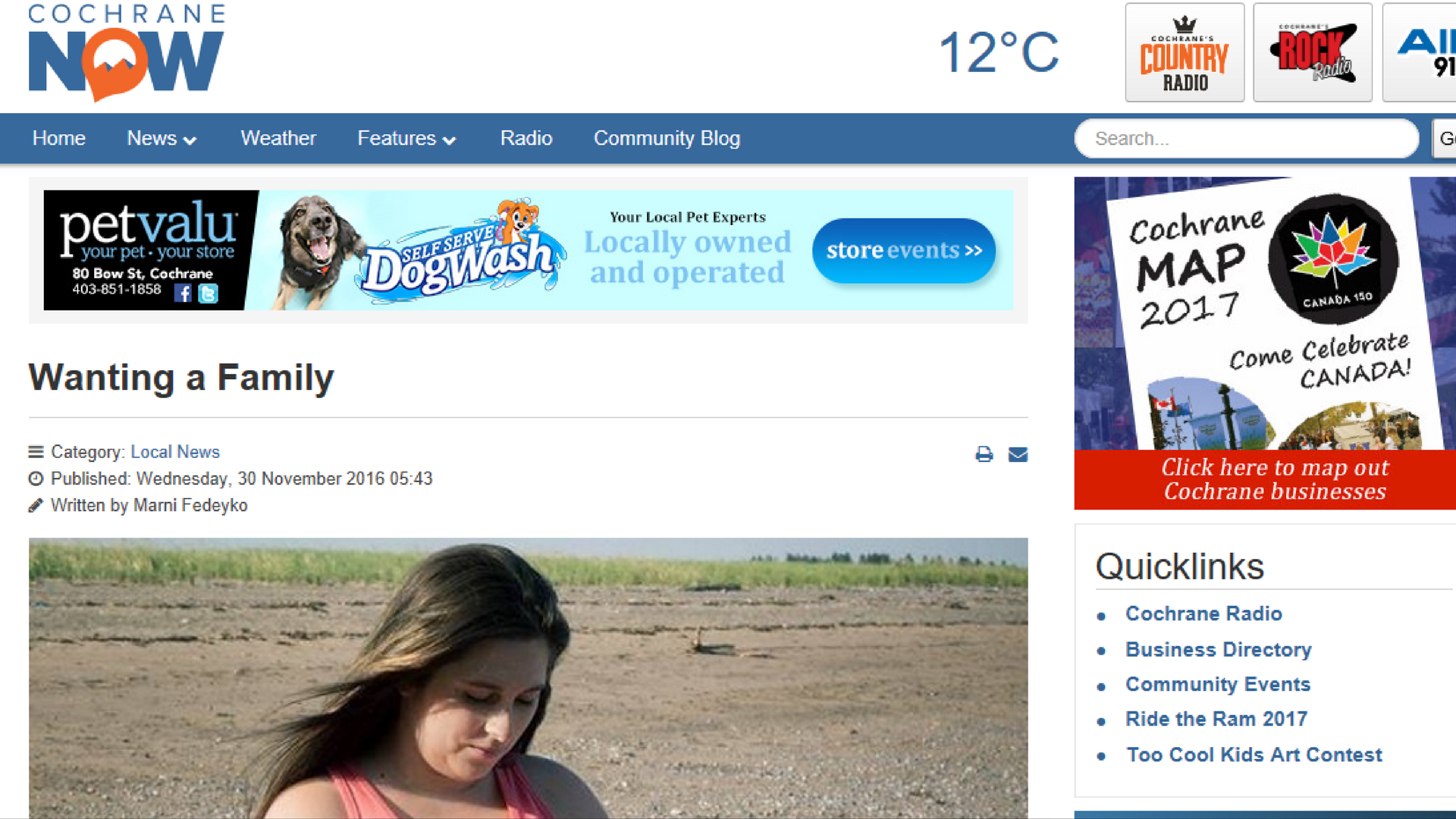The image size is (1456, 819).
Task: Open the Community Blog page
Action: pyautogui.click(x=667, y=138)
